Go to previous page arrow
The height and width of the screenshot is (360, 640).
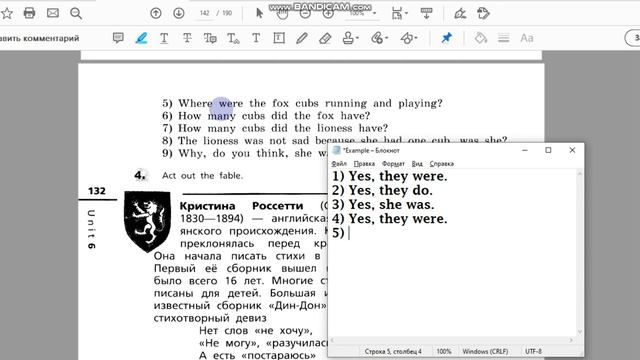(x=156, y=13)
